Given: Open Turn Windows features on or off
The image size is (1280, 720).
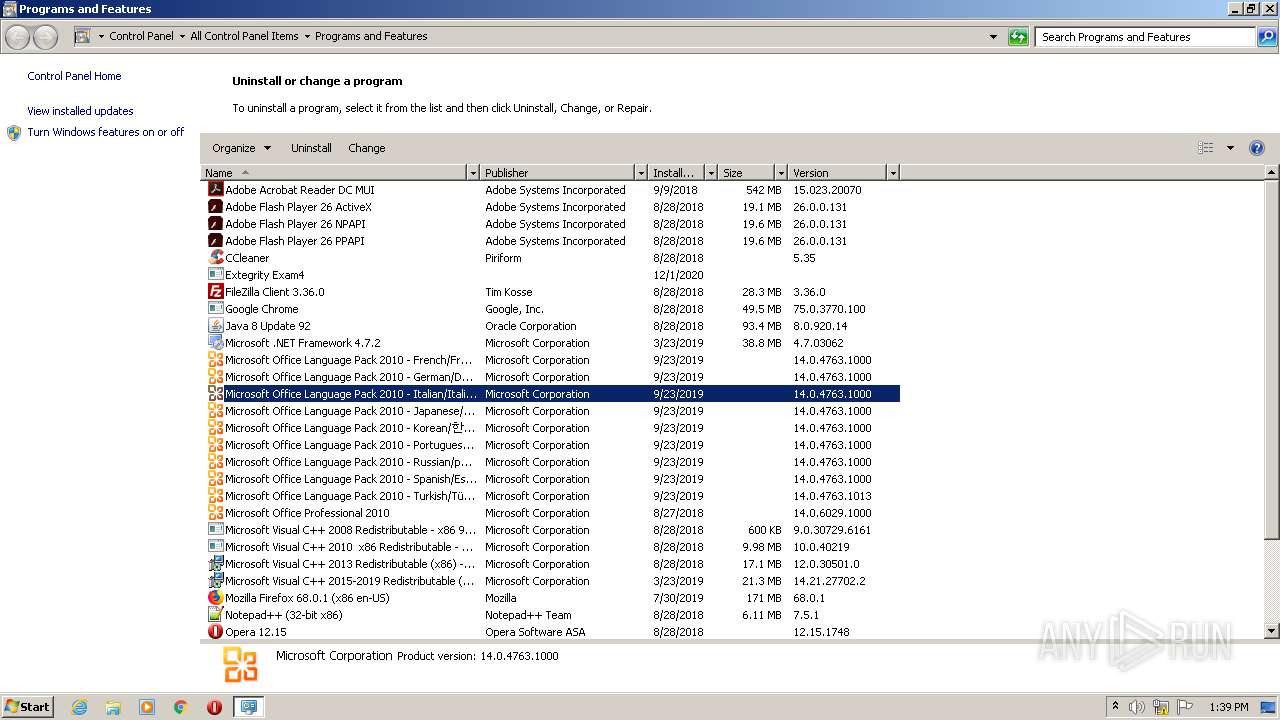Looking at the screenshot, I should [105, 132].
